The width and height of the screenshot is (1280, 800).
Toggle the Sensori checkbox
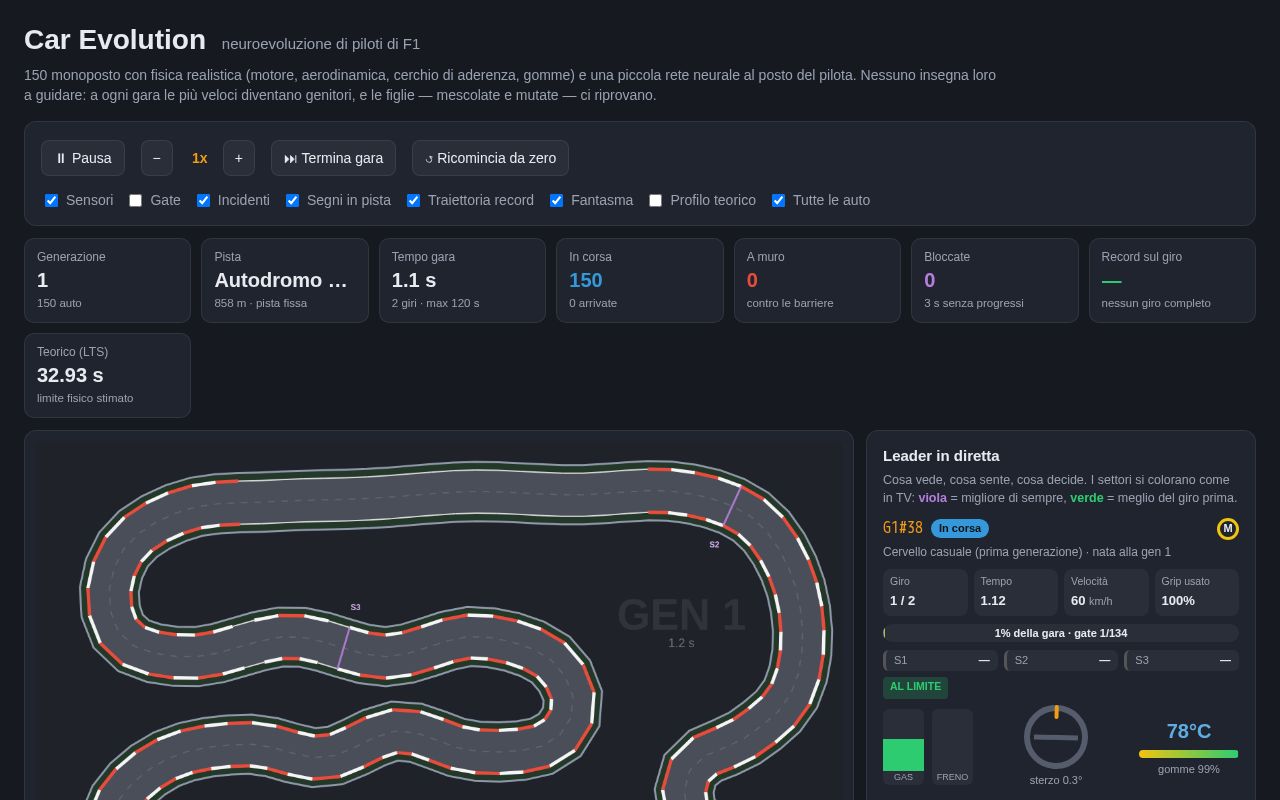point(52,200)
